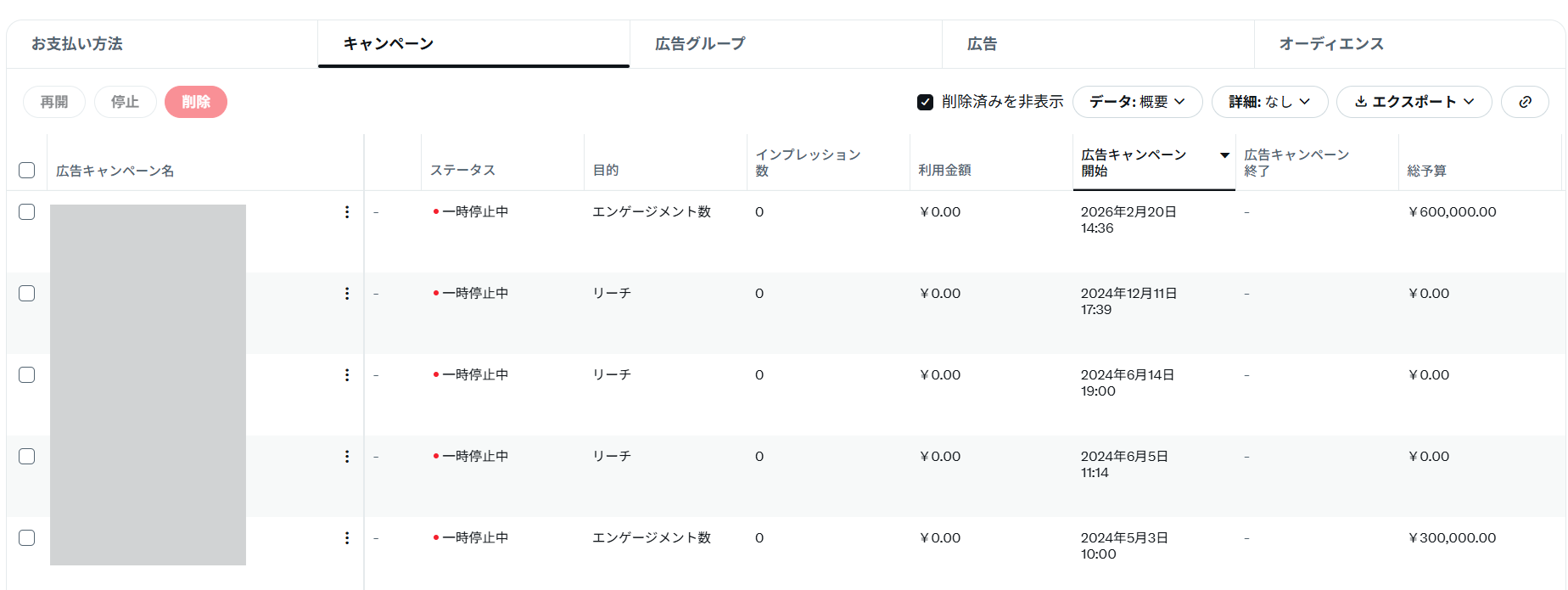Expand the データ: 概要 dropdown
The image size is (1568, 590).
point(1137,102)
